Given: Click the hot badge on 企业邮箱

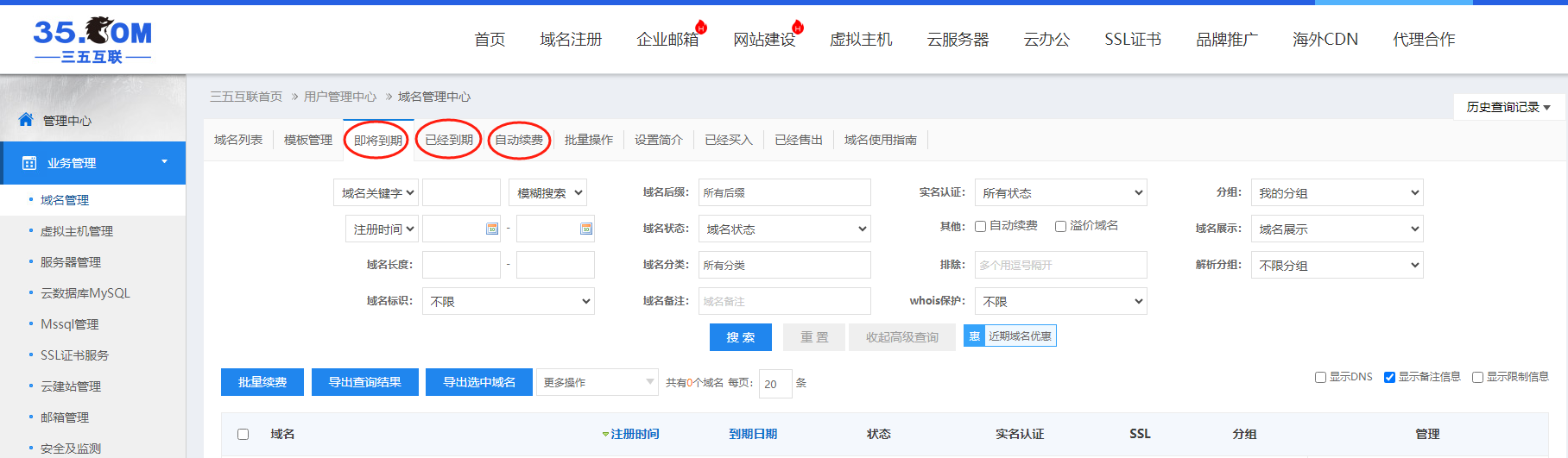Looking at the screenshot, I should coord(701,28).
